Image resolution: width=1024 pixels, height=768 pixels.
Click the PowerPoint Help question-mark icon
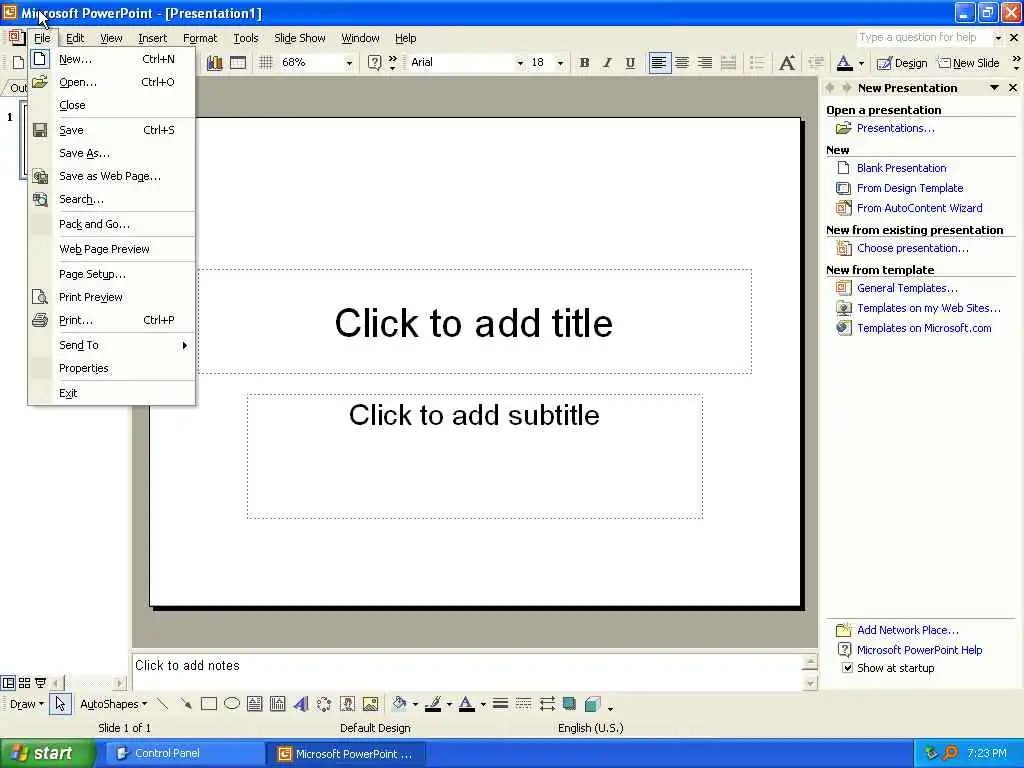point(374,63)
